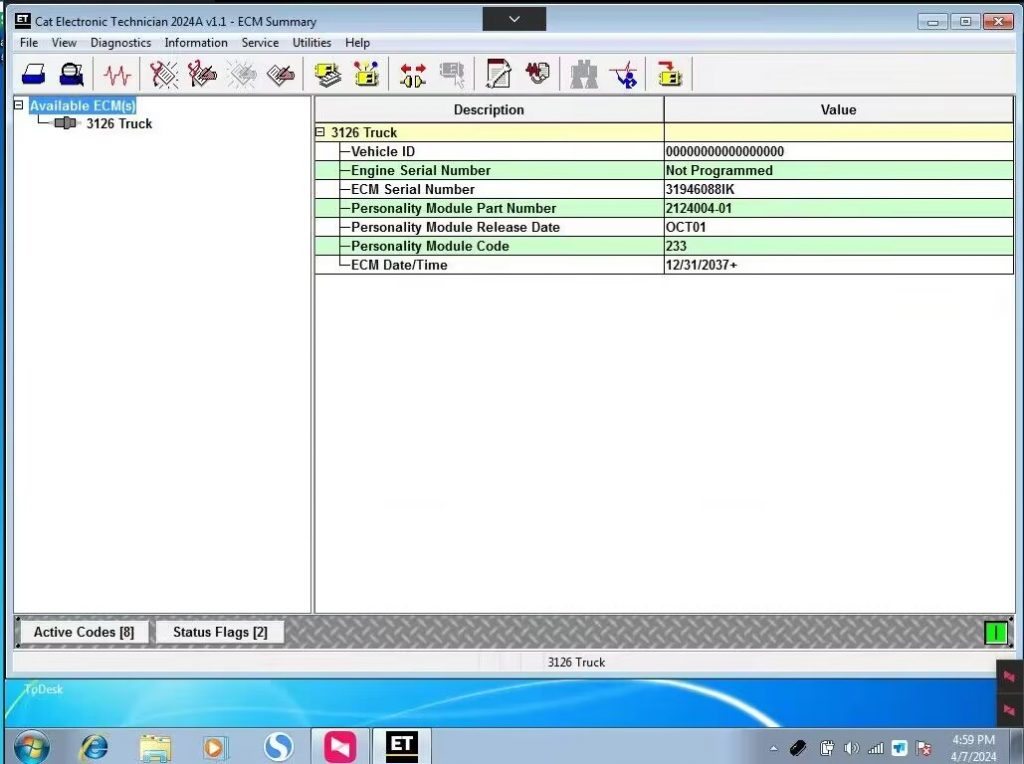Open the Utilities menu

point(311,43)
